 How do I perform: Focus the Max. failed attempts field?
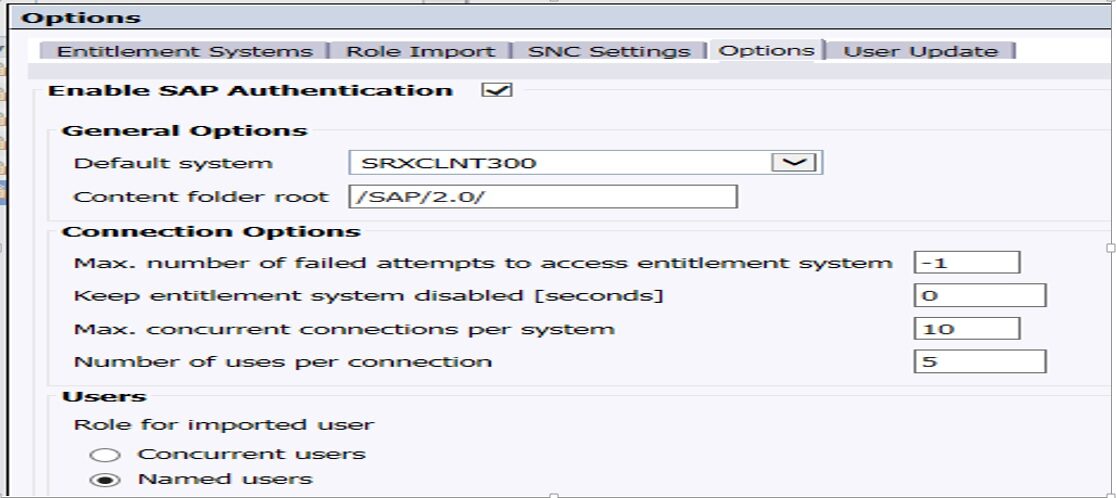[966, 263]
